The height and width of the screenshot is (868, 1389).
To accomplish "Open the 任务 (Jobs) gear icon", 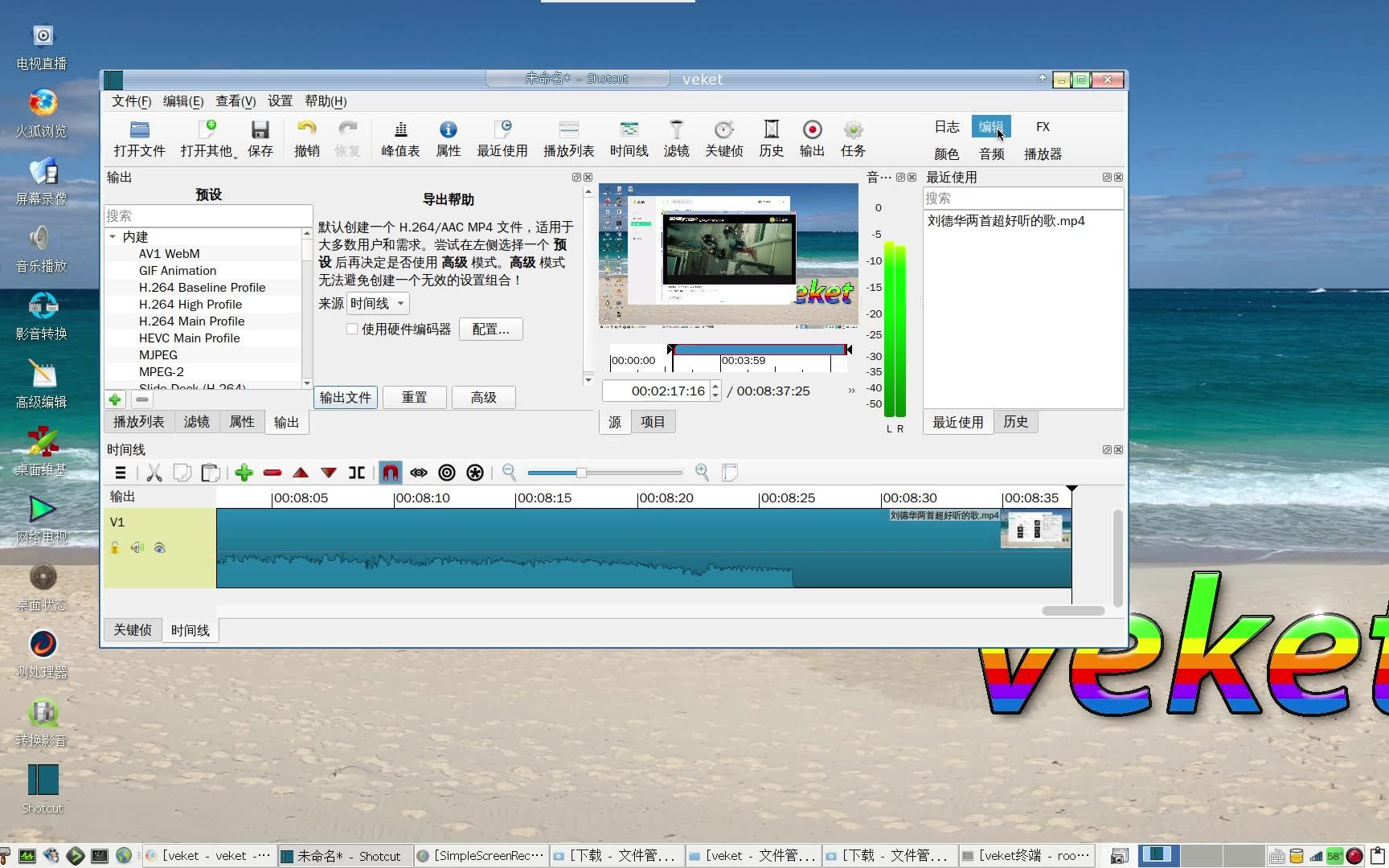I will click(x=853, y=138).
